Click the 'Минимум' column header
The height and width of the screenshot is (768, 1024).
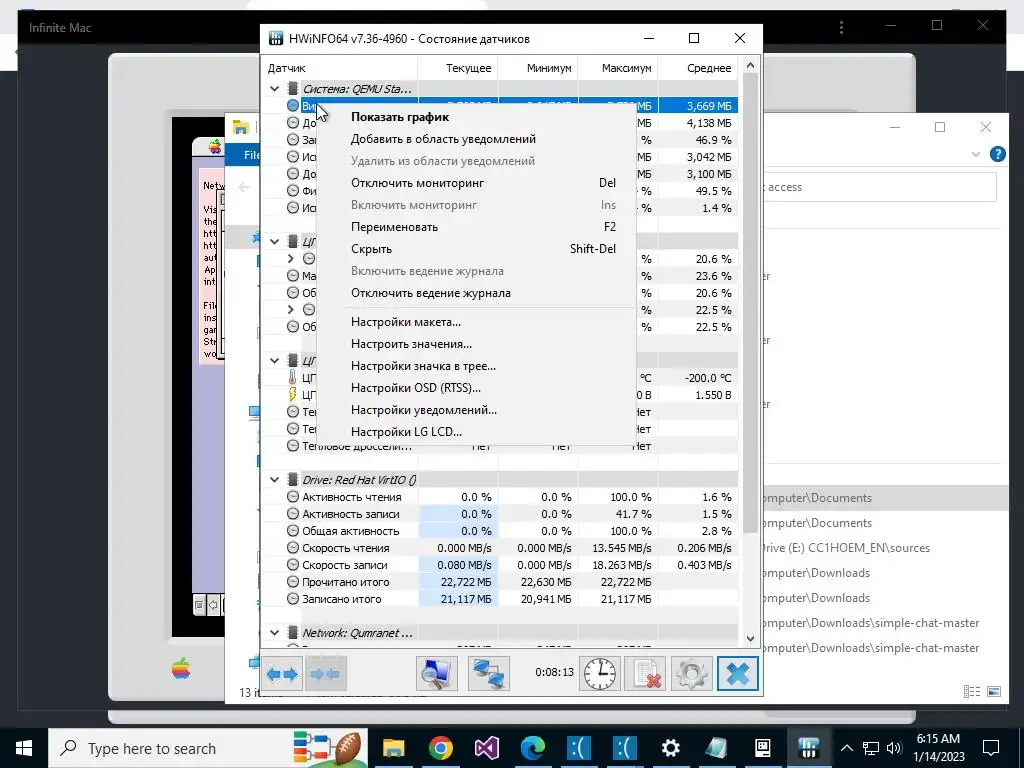pos(537,68)
